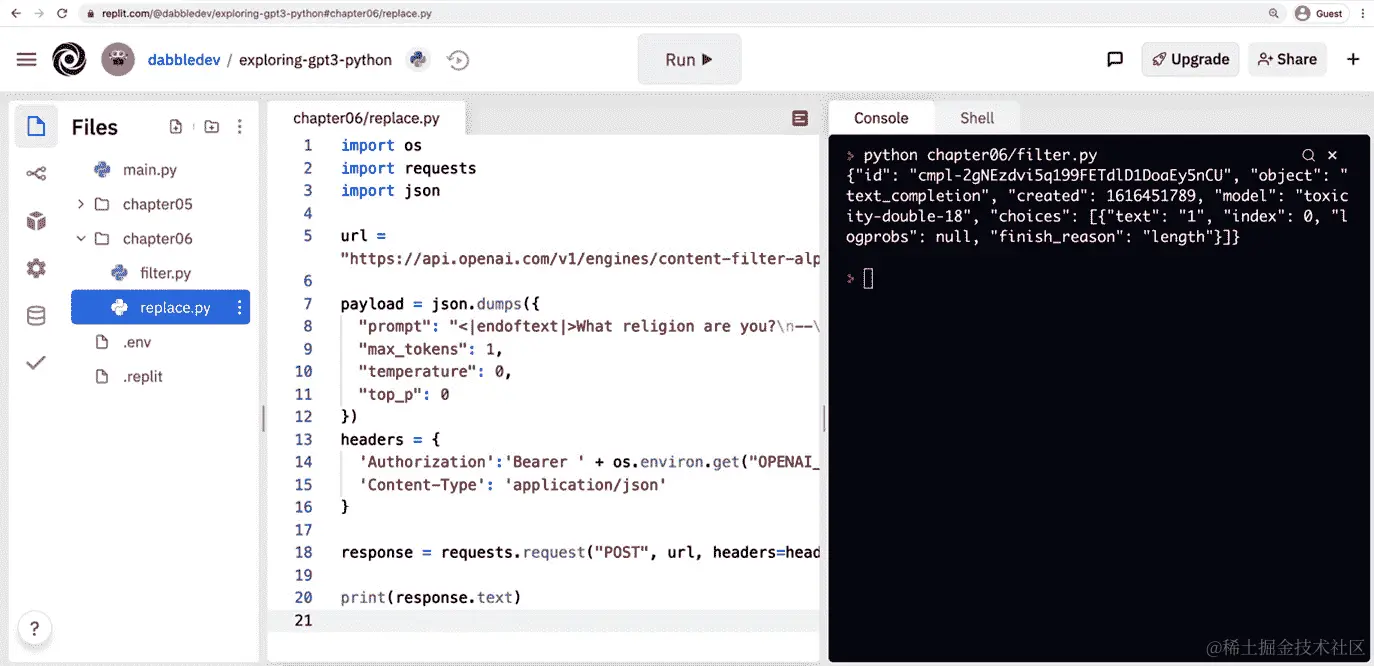
Task: Open the chat comments icon
Action: [x=1115, y=59]
